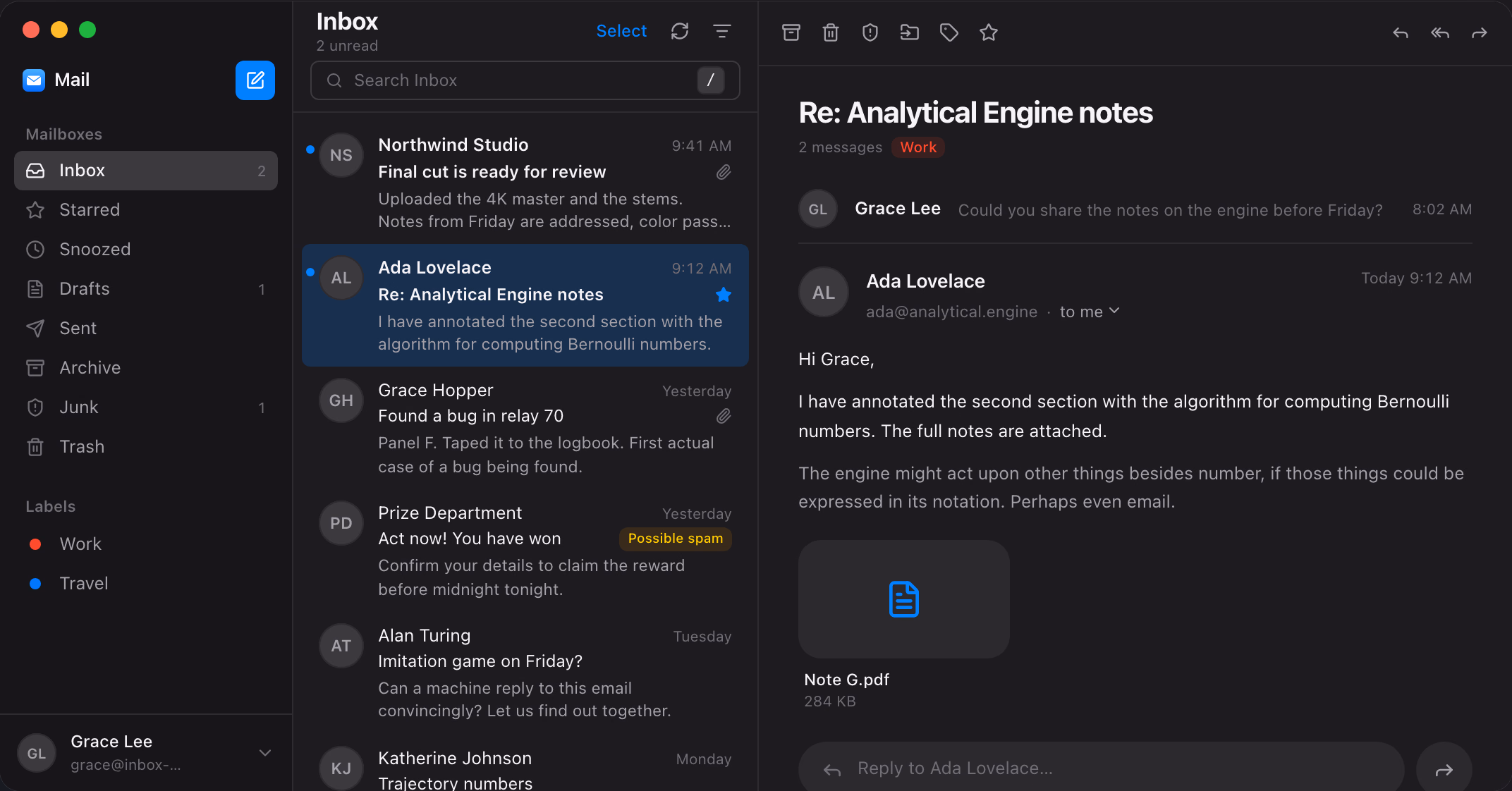Open the Northwind Studio email
1512x791 pixels.
(x=525, y=183)
